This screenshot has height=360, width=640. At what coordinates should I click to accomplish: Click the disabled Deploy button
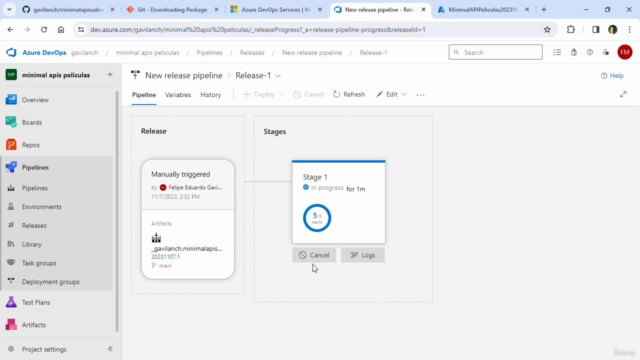[259, 95]
